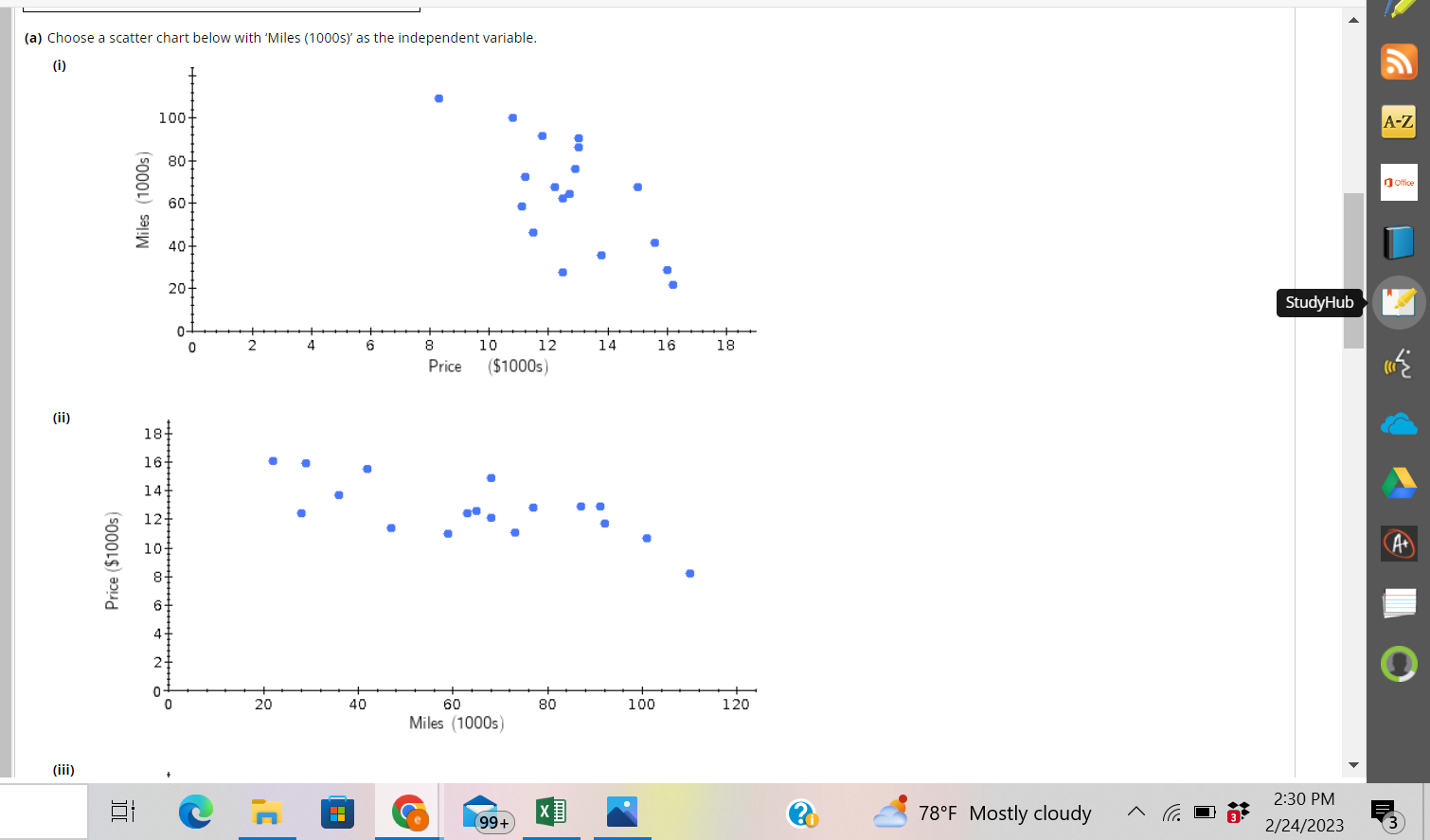This screenshot has width=1430, height=840.
Task: Click chart (ii) horizontal axis title 'Miles (1000s)'
Action: click(x=456, y=724)
